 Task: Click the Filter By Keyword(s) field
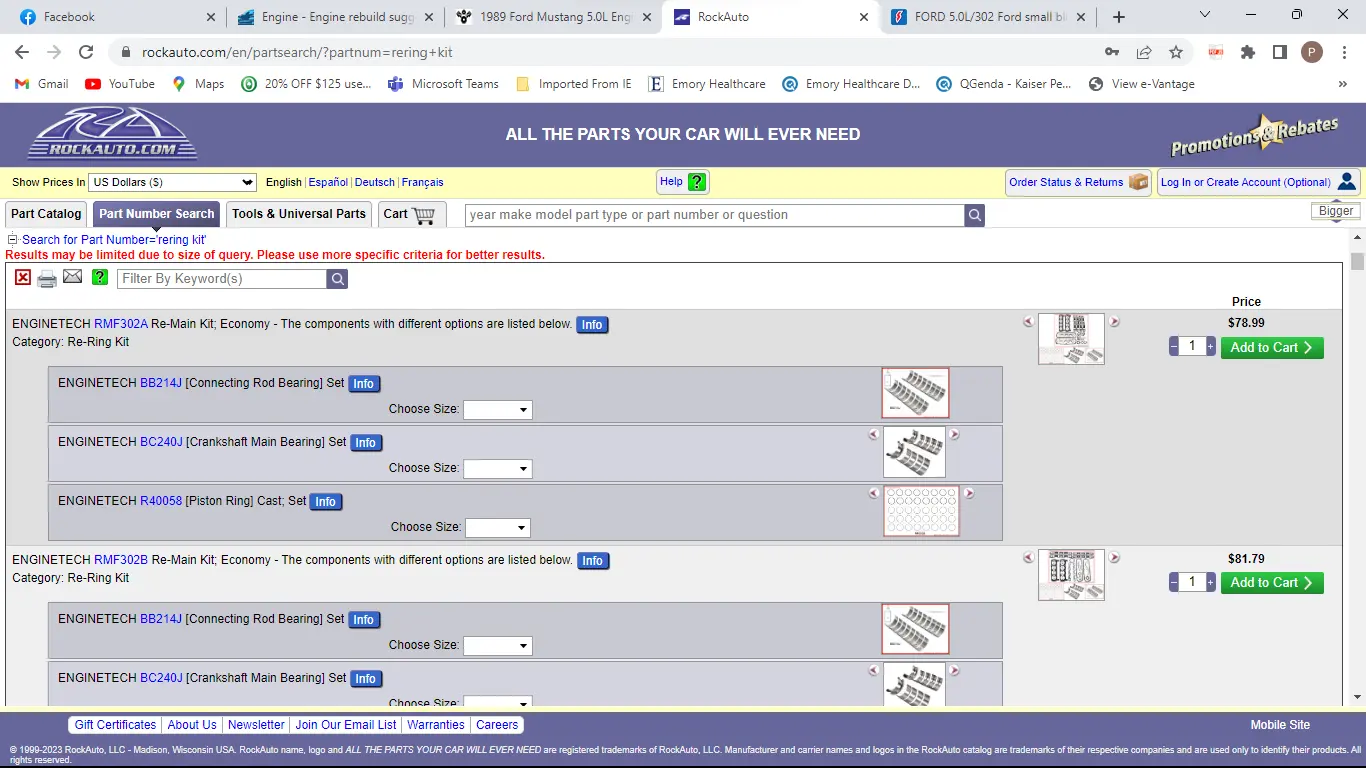point(222,279)
